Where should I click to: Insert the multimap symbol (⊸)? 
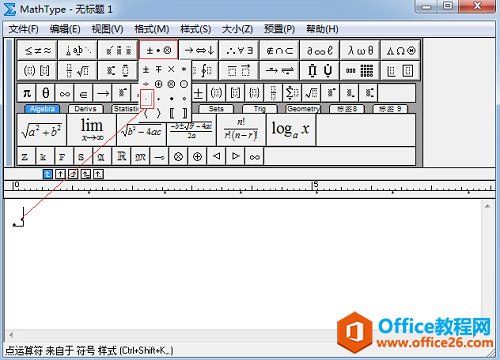tap(160, 156)
